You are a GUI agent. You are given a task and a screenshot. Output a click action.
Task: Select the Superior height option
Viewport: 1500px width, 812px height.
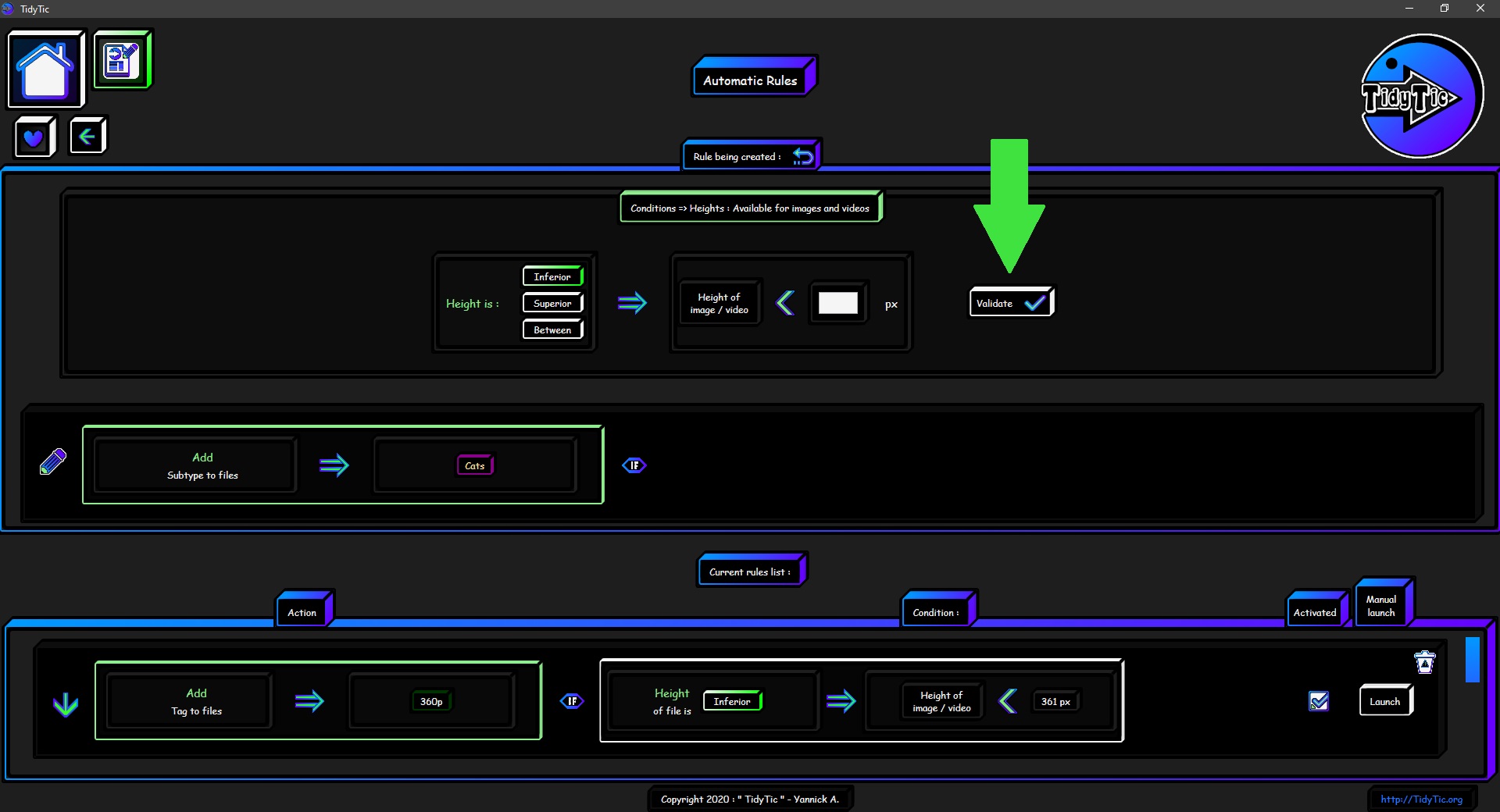coord(552,303)
